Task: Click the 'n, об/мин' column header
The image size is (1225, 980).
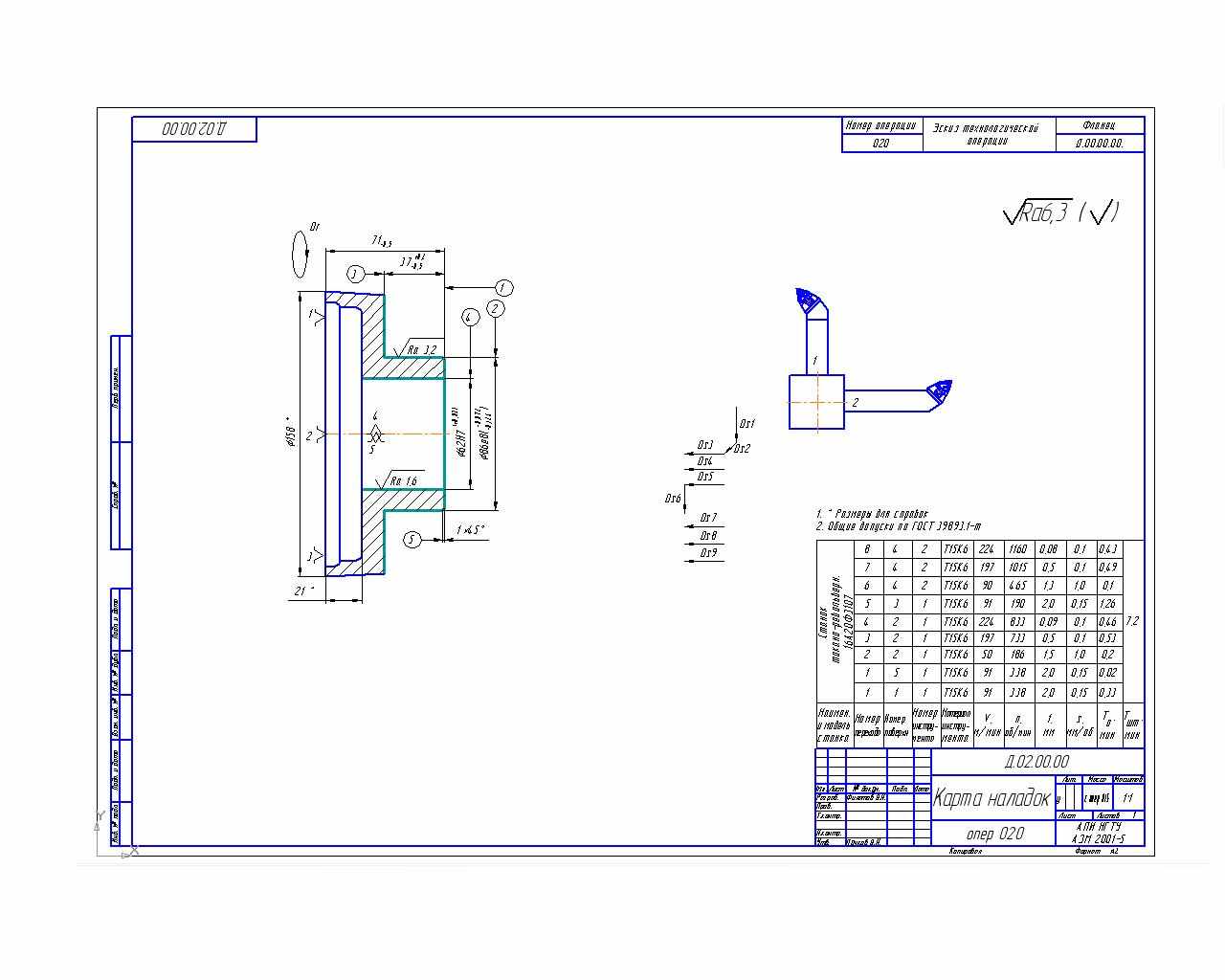Action: 1017,725
